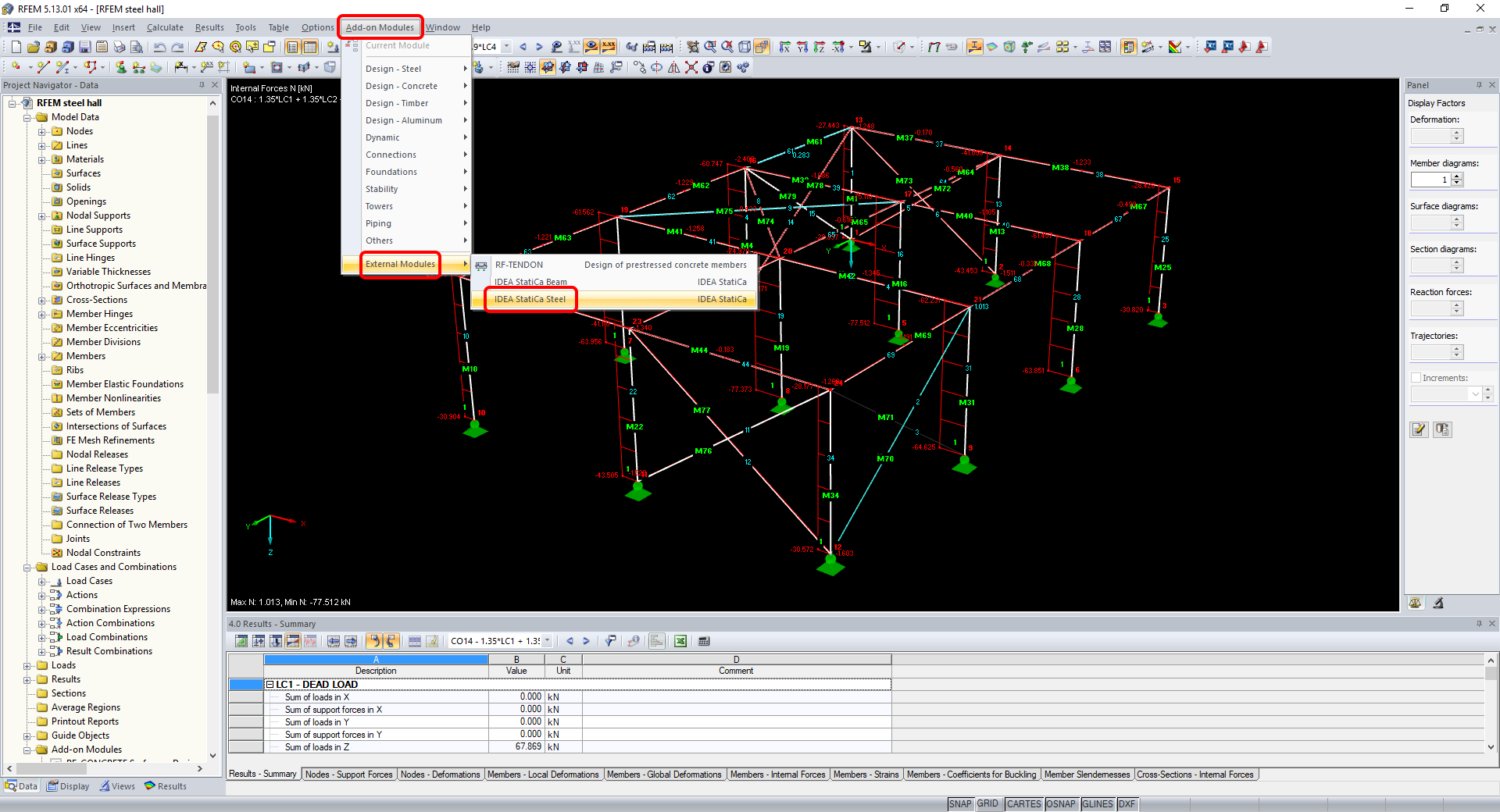
Task: Click the Print icon in main toolbar
Action: click(120, 48)
